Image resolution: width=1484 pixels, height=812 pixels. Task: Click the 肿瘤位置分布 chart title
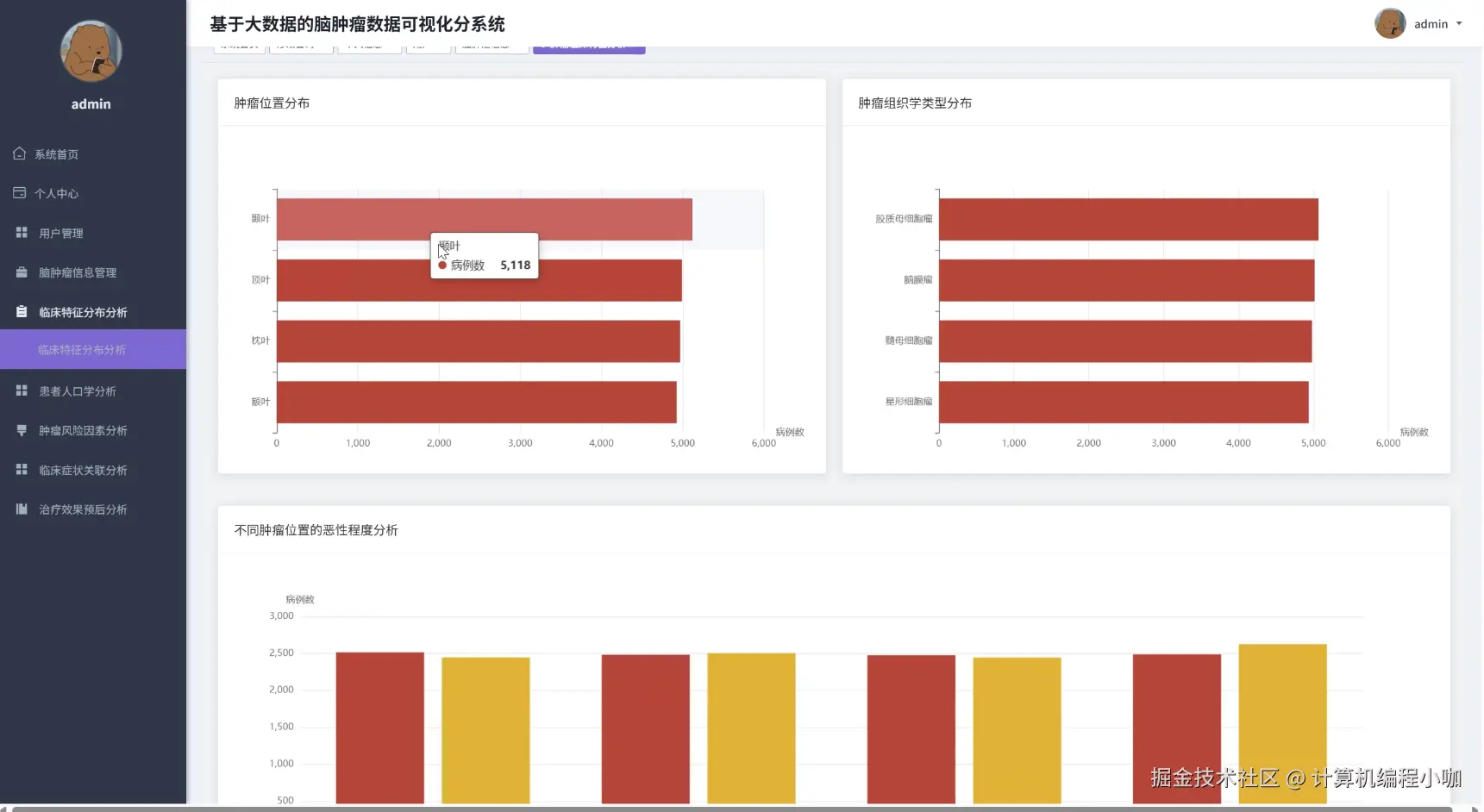pos(272,103)
